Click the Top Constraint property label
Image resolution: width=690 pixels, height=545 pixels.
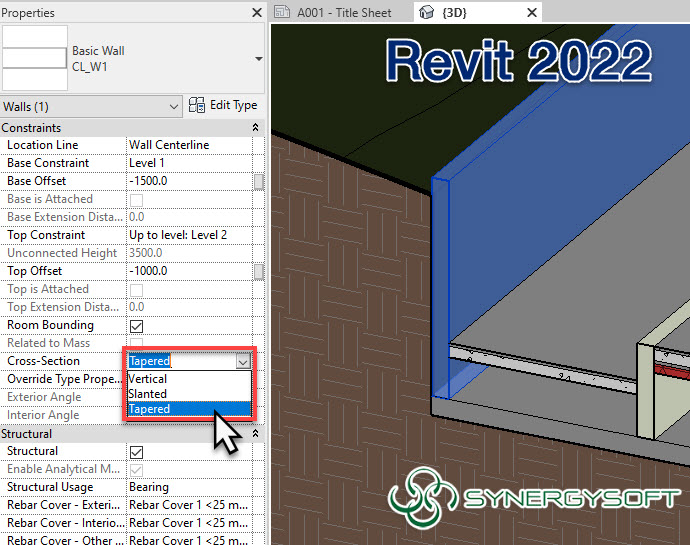46,235
